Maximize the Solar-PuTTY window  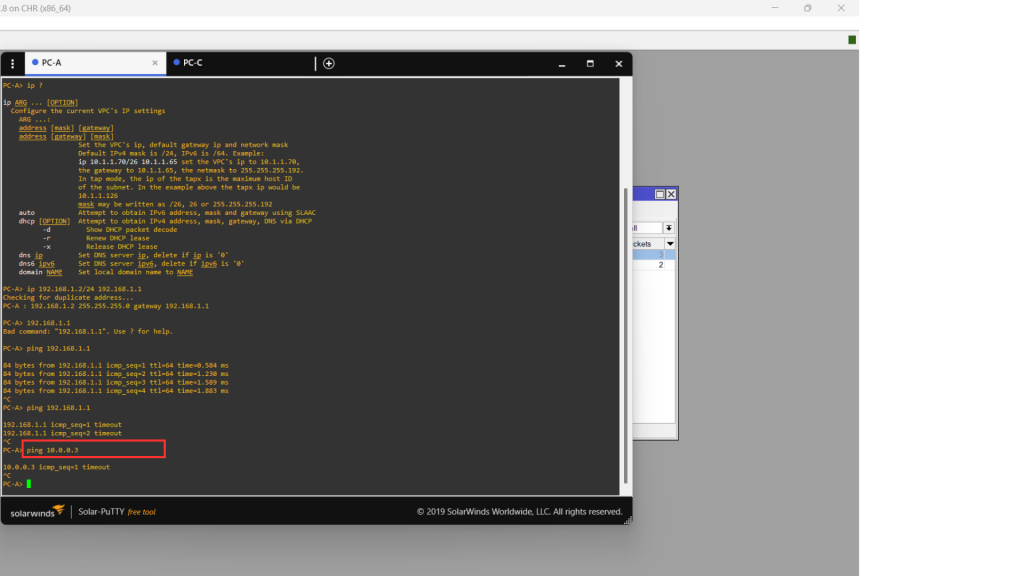click(x=590, y=63)
